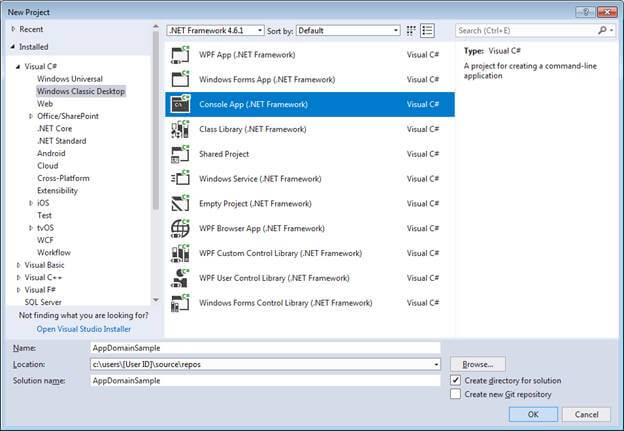The image size is (624, 431).
Task: Select the Cloud category
Action: coord(48,166)
